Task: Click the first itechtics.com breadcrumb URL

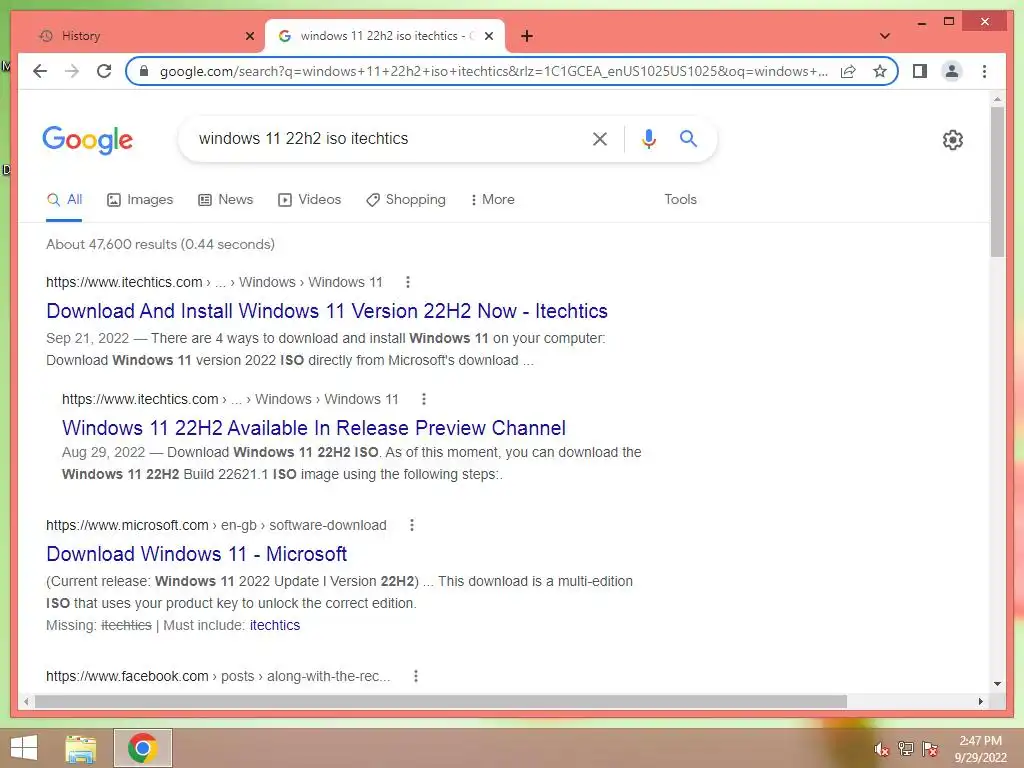Action: click(214, 282)
